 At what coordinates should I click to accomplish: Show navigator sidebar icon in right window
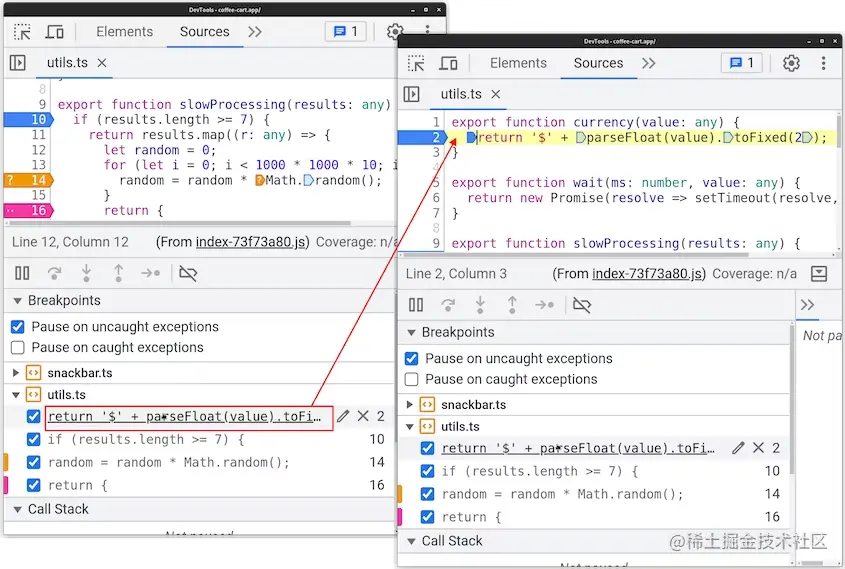tap(412, 94)
